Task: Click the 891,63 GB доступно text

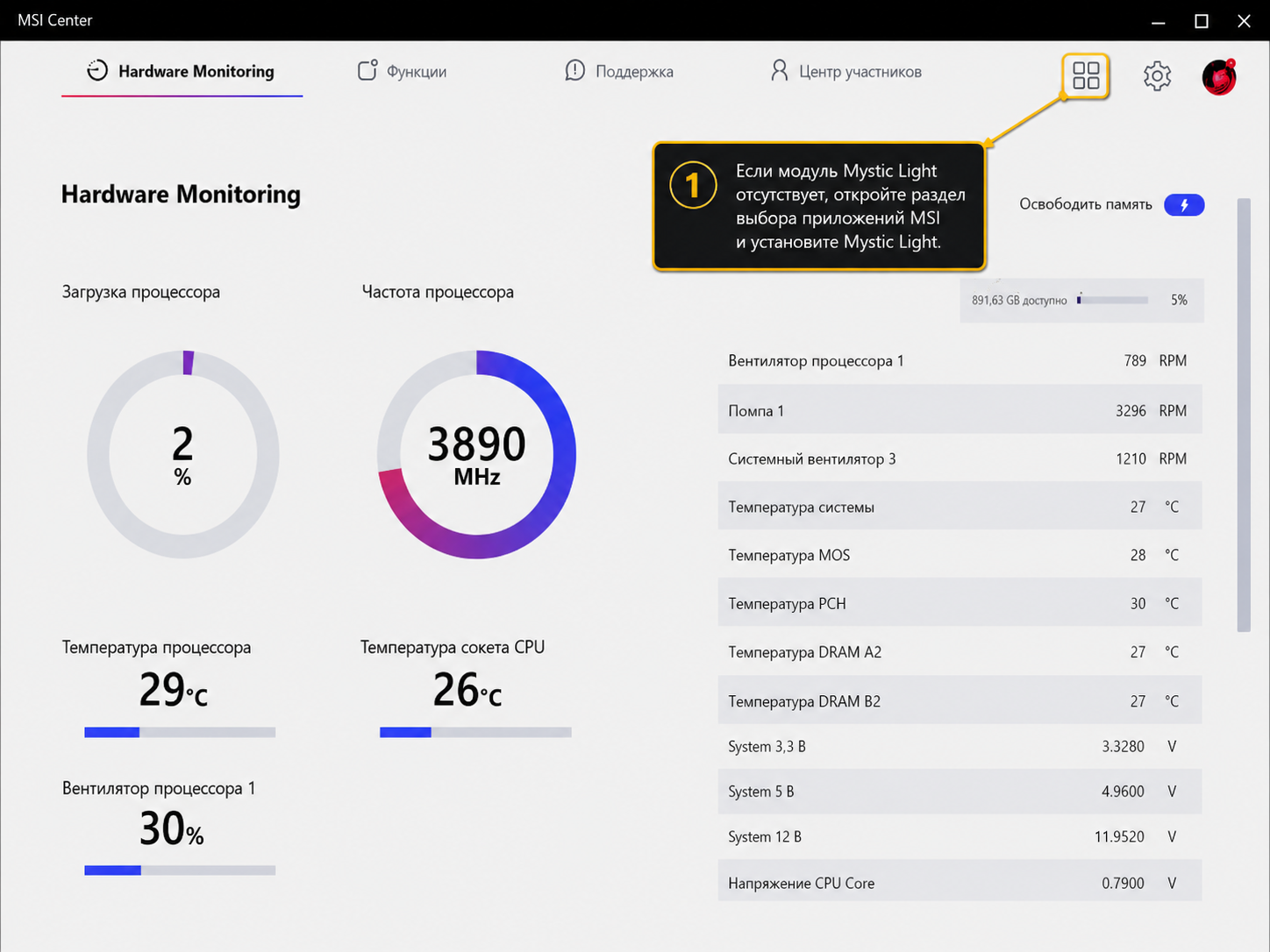Action: click(1019, 301)
